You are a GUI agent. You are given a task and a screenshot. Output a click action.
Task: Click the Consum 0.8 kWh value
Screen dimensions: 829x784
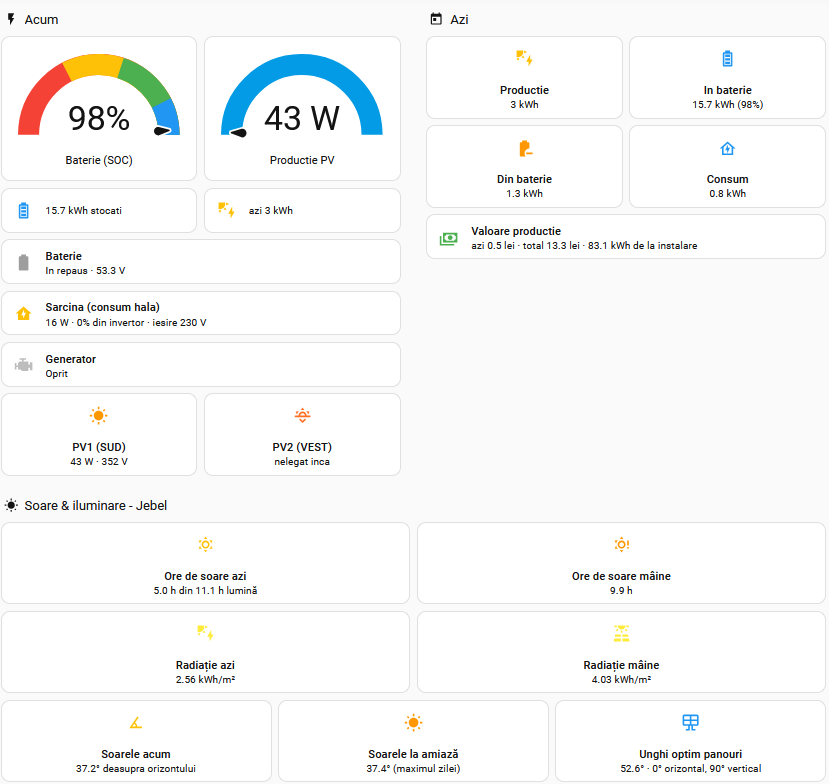(x=727, y=193)
